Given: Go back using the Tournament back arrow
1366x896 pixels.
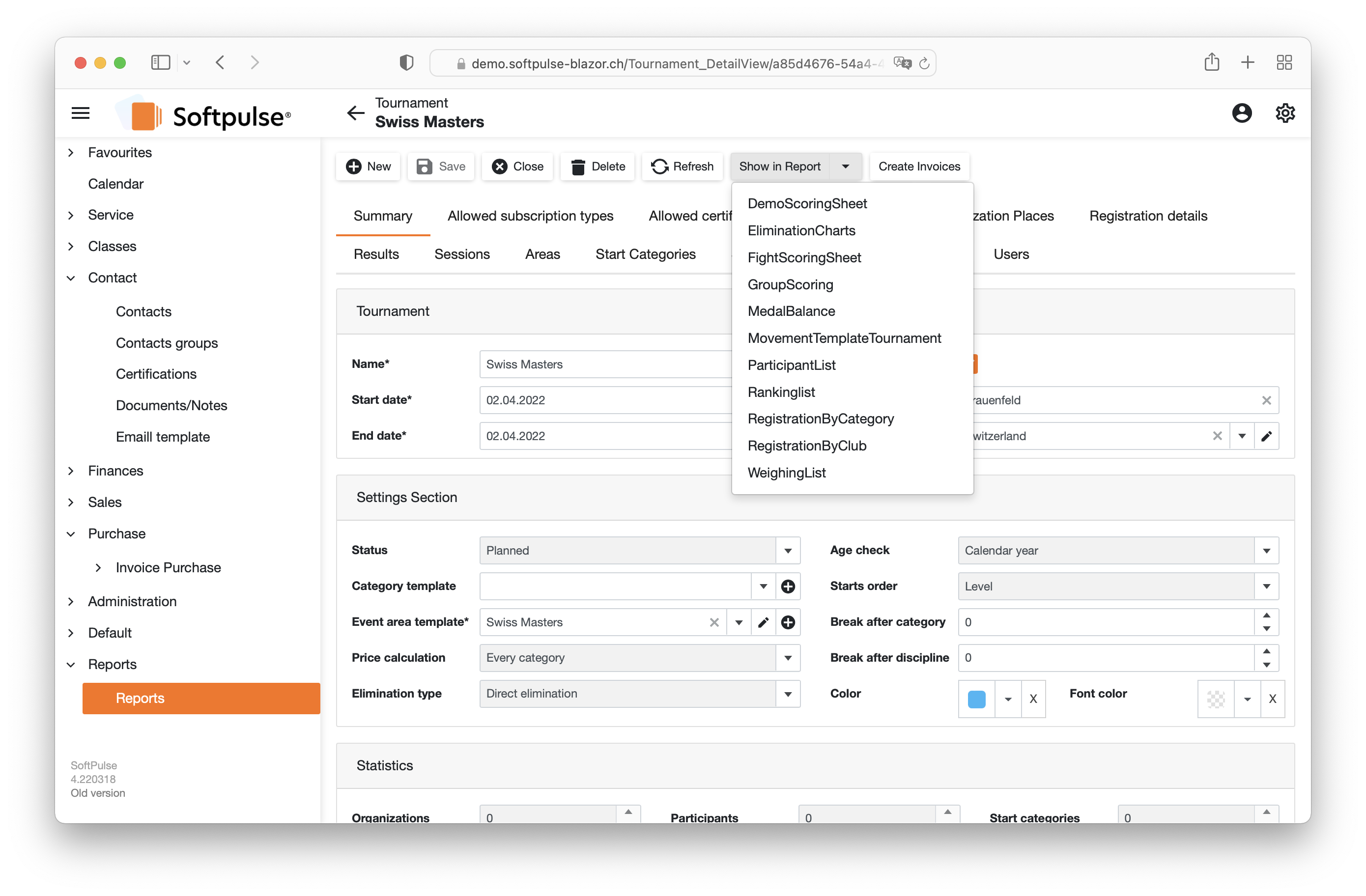Looking at the screenshot, I should click(356, 113).
